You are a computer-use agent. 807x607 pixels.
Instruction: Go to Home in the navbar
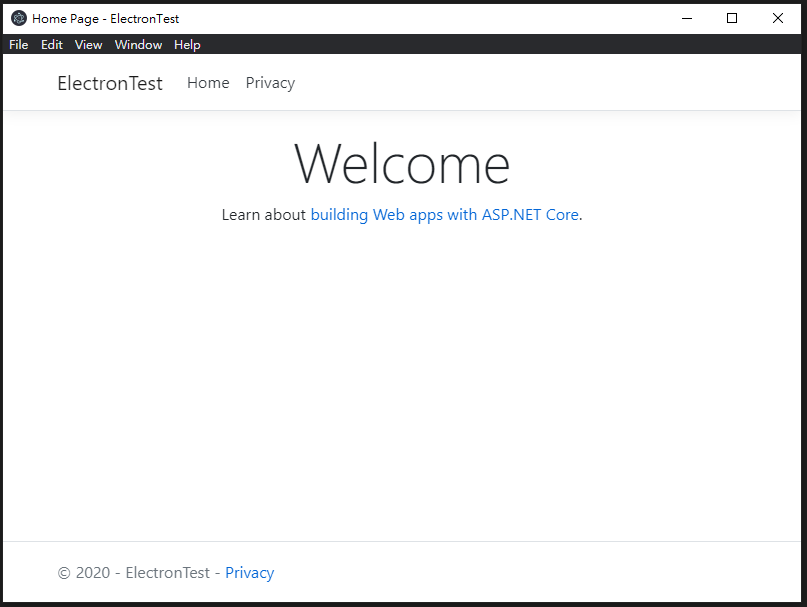coord(208,83)
